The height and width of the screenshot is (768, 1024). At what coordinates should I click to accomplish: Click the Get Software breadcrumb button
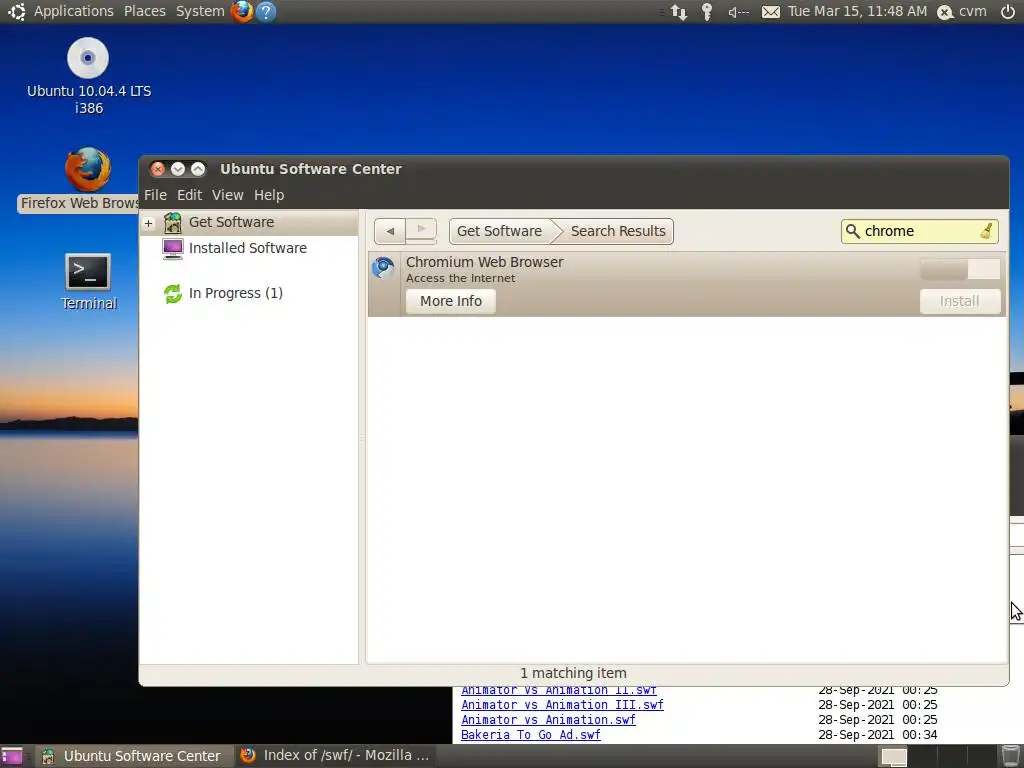coord(500,231)
